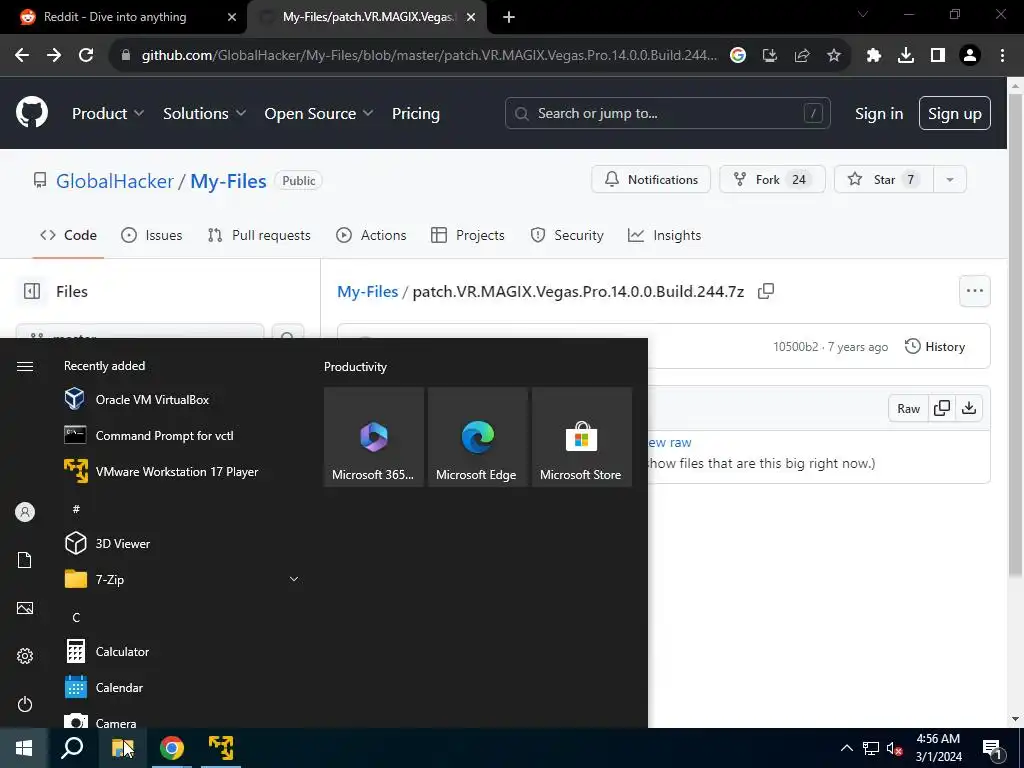The image size is (1024, 768).
Task: Download the raw file icon
Action: [969, 408]
